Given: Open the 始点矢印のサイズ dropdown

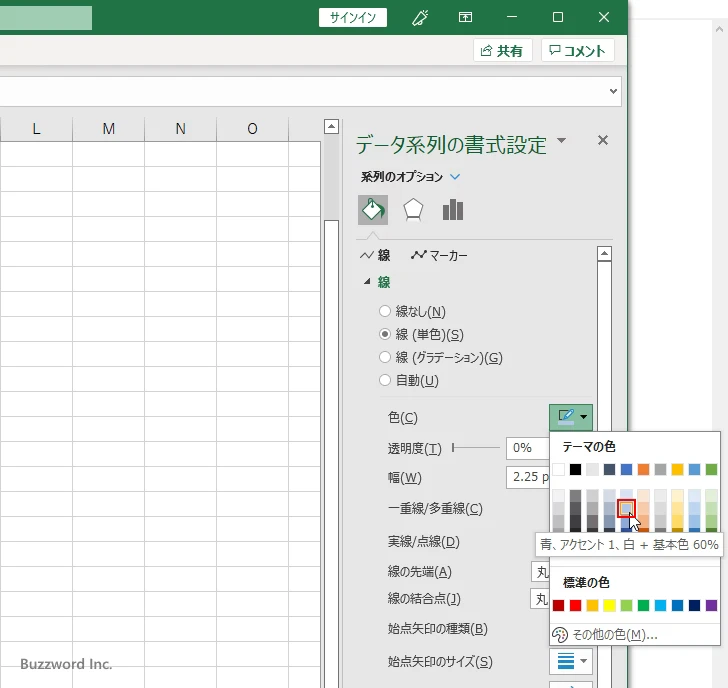Looking at the screenshot, I should pyautogui.click(x=571, y=661).
